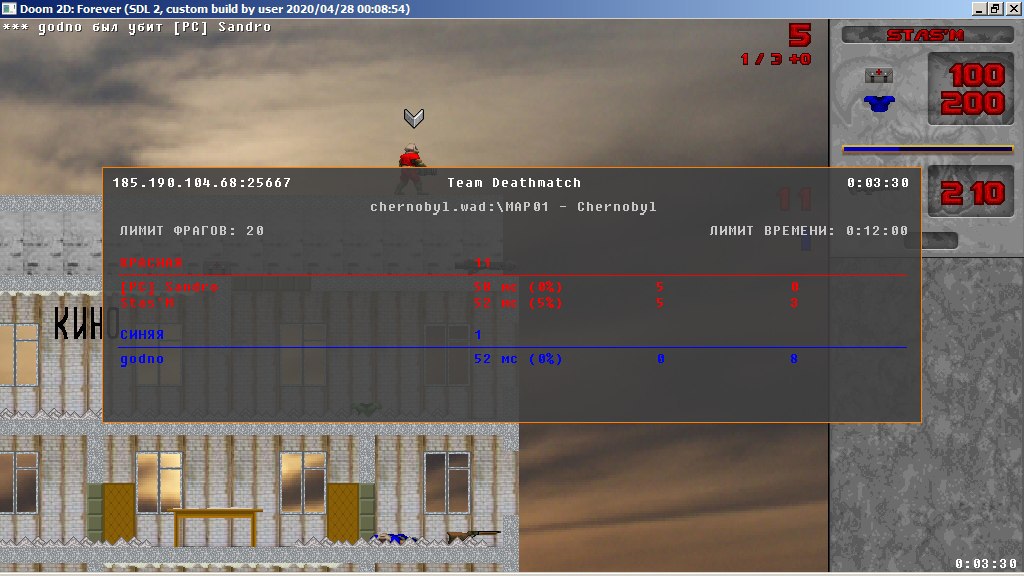Click the bottom-right game timer 0:03:30

(986, 564)
